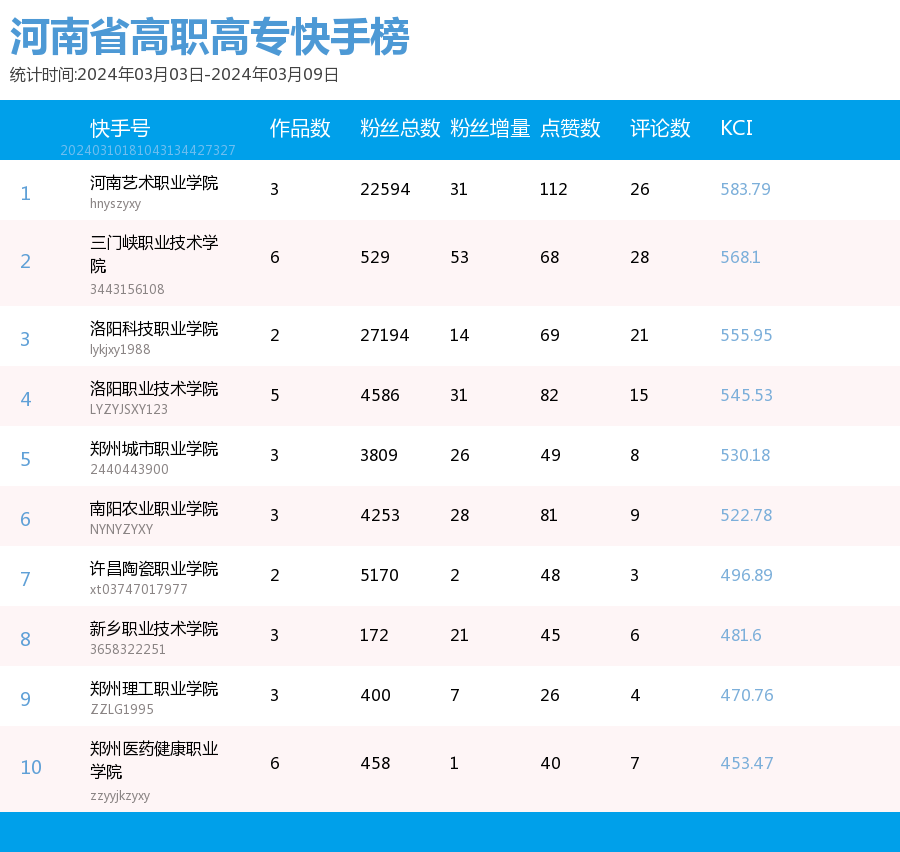The width and height of the screenshot is (900, 852).
Task: Select account ID 3658322251
Action: (127, 649)
